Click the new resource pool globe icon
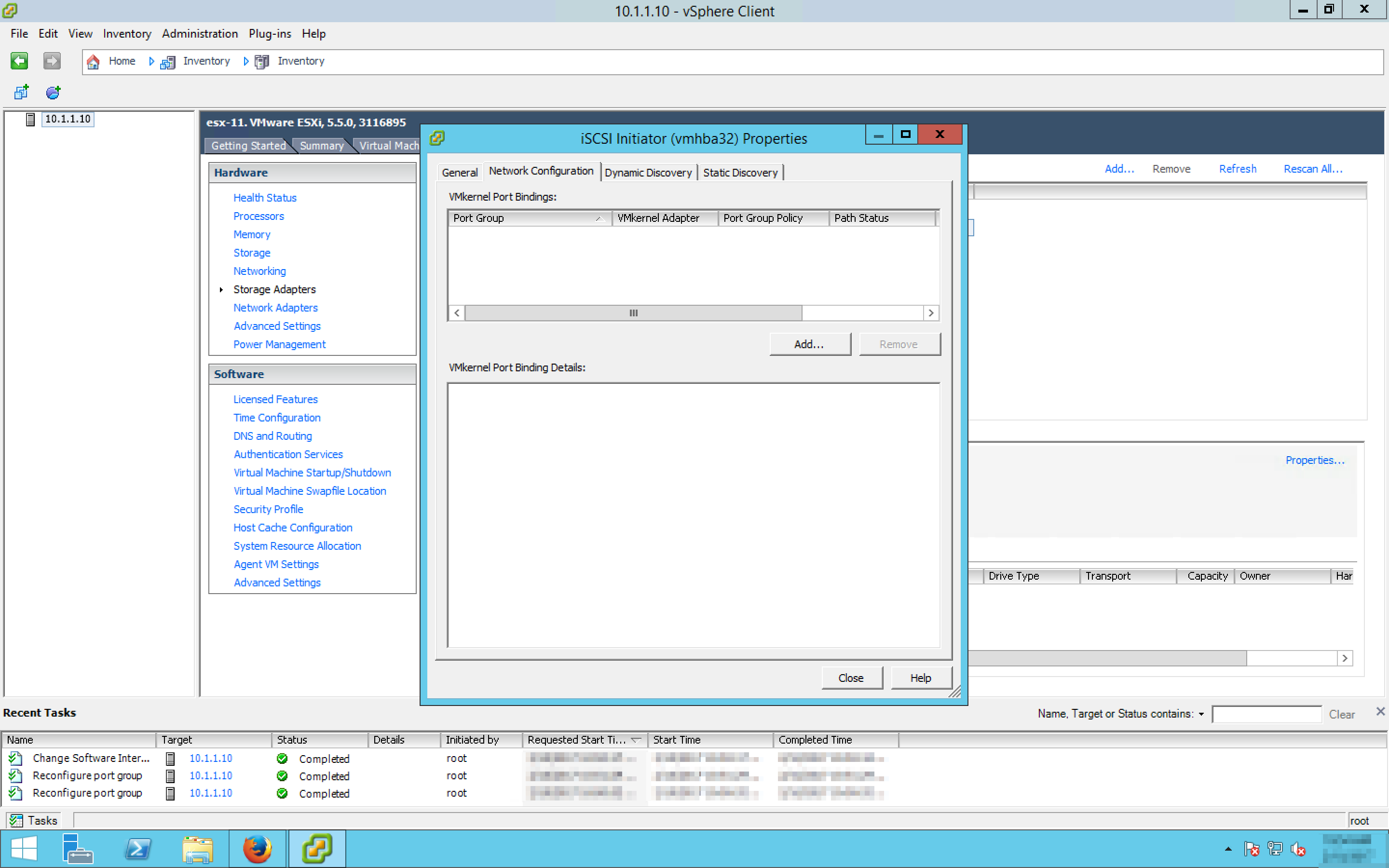Screen dimensions: 1389x868 [53, 92]
